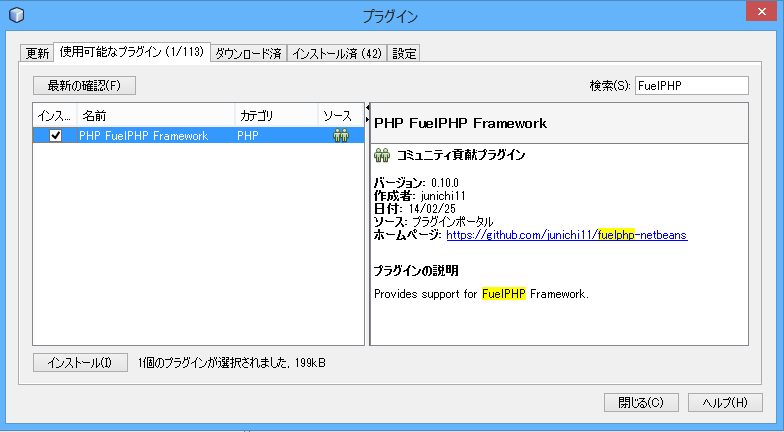Uncheck the PHP FuelPHP Framework install checkbox

click(x=55, y=136)
